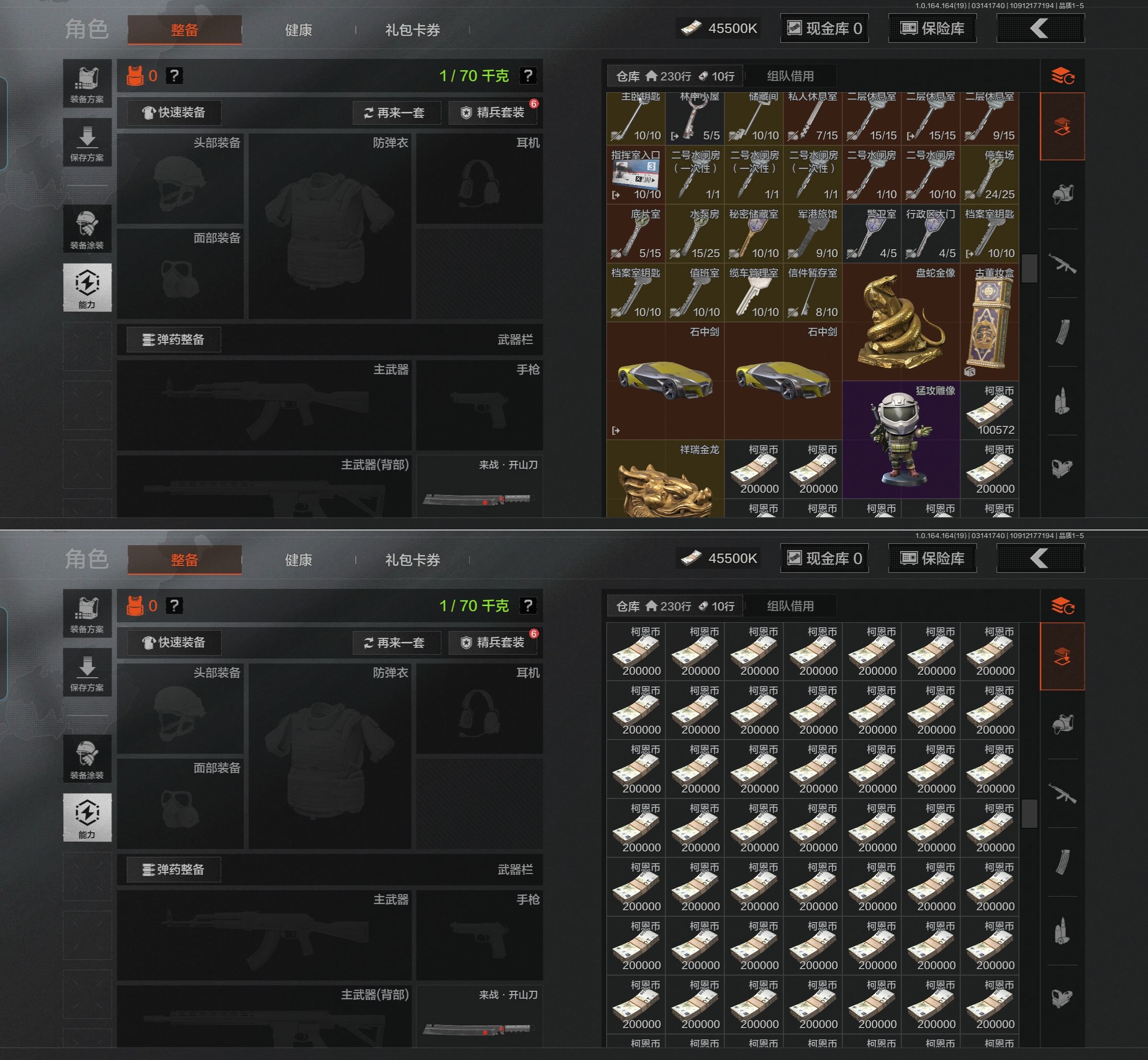1148x1060 pixels.
Task: Click the 储藏间 key showing 10/10
Action: tap(754, 118)
